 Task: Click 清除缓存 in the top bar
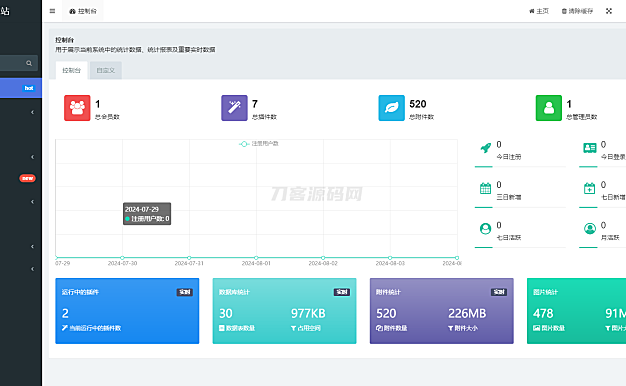(577, 11)
